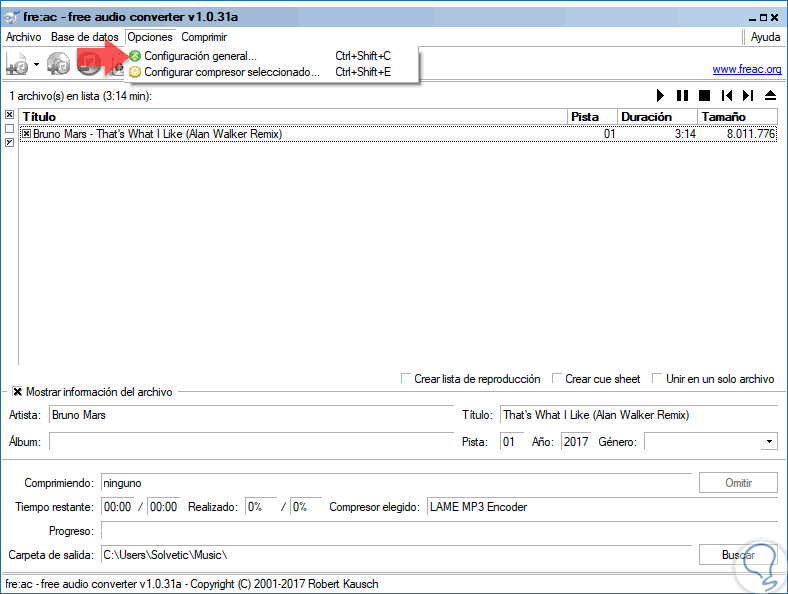788x594 pixels.
Task: Open the Archivo menu
Action: pos(24,37)
